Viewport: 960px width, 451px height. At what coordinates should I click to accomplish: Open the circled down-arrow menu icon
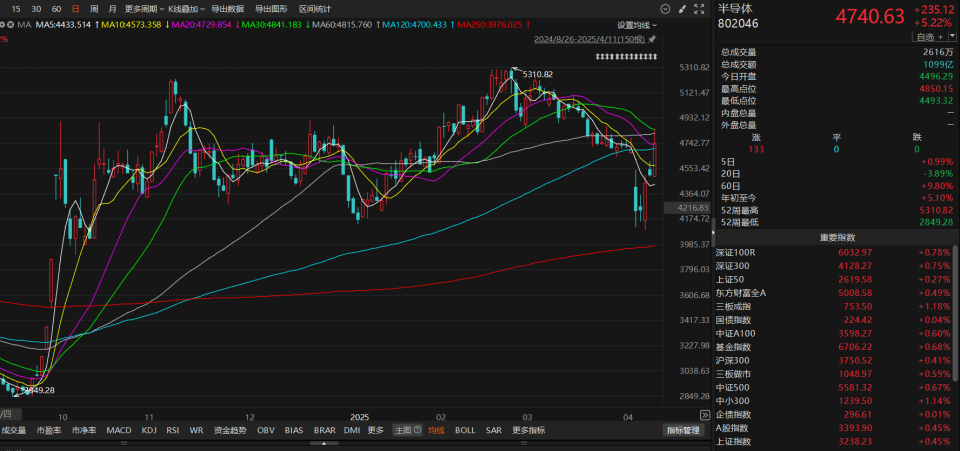click(666, 9)
